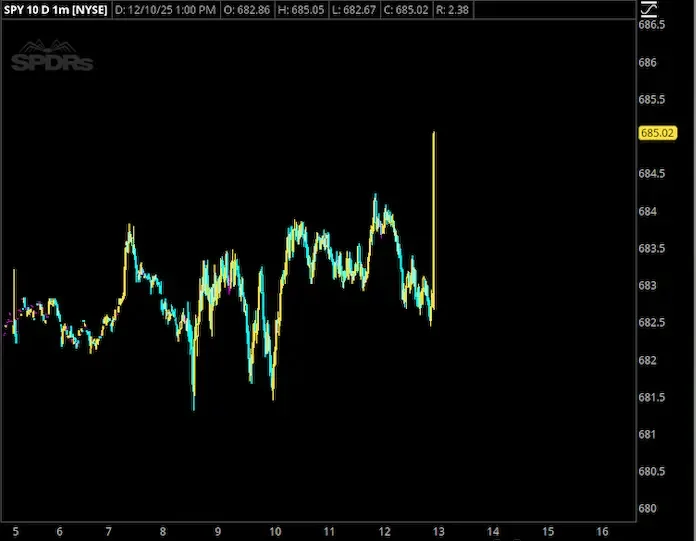Click the tall yellow 1:00 PM price bar
The image size is (696, 541).
click(x=434, y=220)
